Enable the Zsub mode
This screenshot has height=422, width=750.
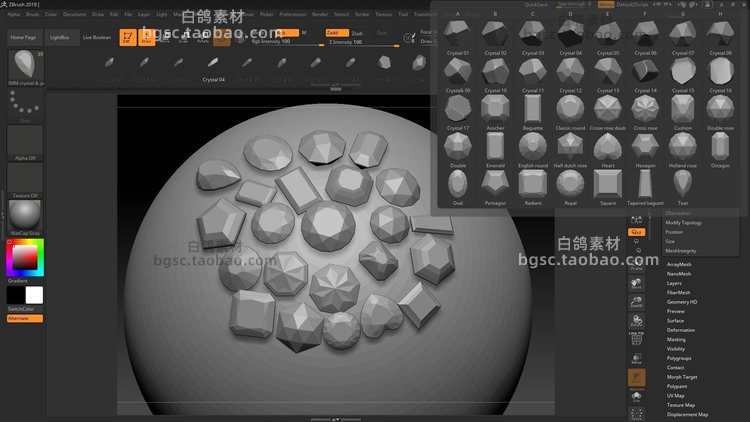click(x=357, y=33)
